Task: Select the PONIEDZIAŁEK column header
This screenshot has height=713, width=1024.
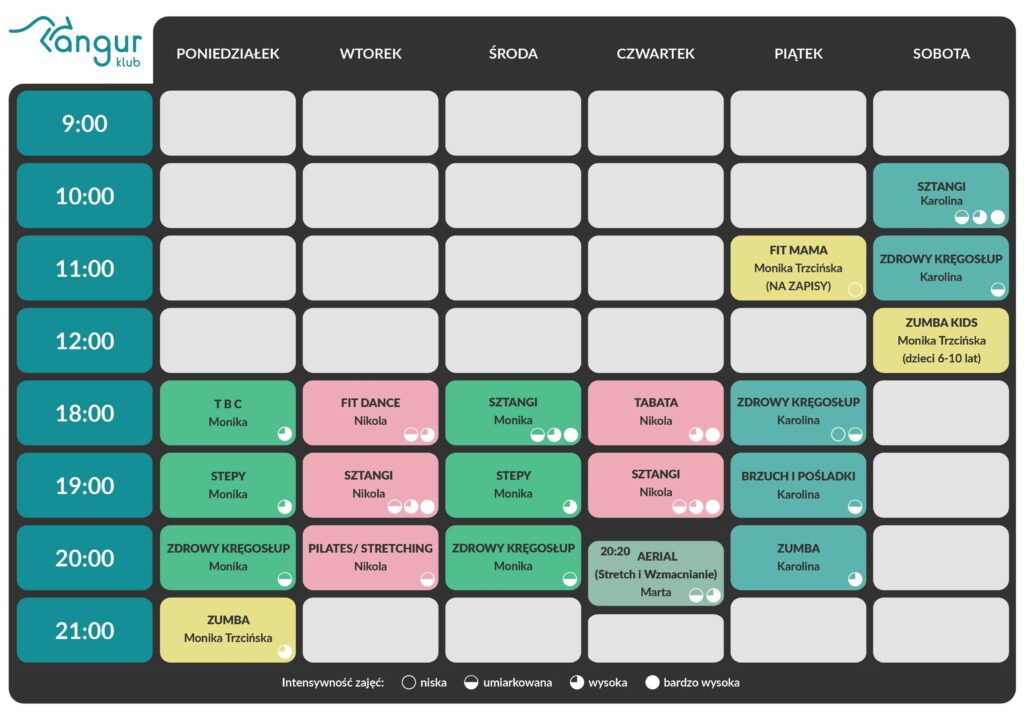Action: click(228, 54)
